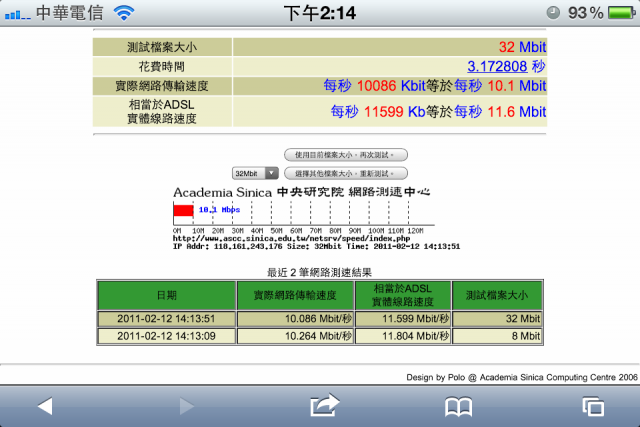Tap the Wi-Fi status icon

(x=124, y=13)
